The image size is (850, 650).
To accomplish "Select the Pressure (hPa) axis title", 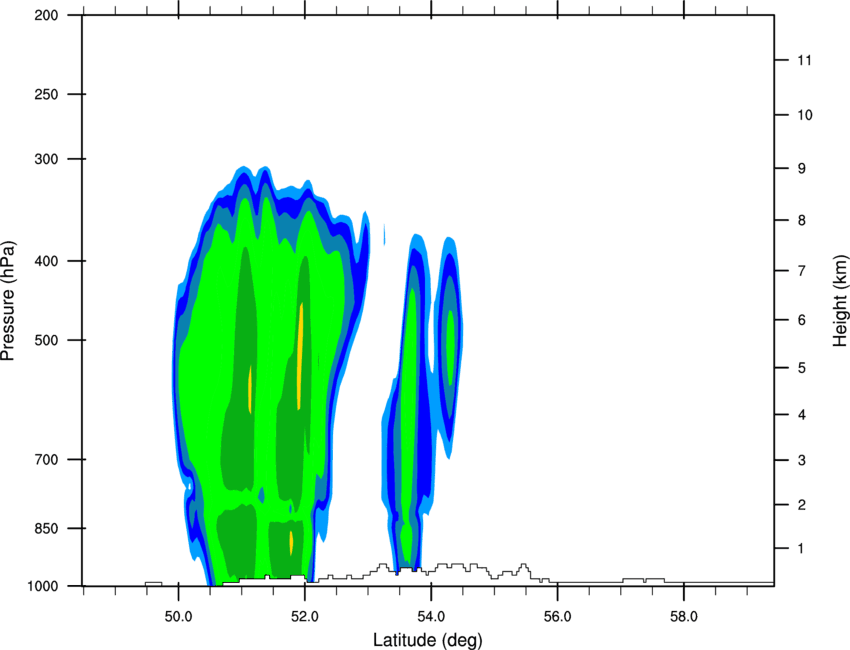I will click(x=8, y=301).
